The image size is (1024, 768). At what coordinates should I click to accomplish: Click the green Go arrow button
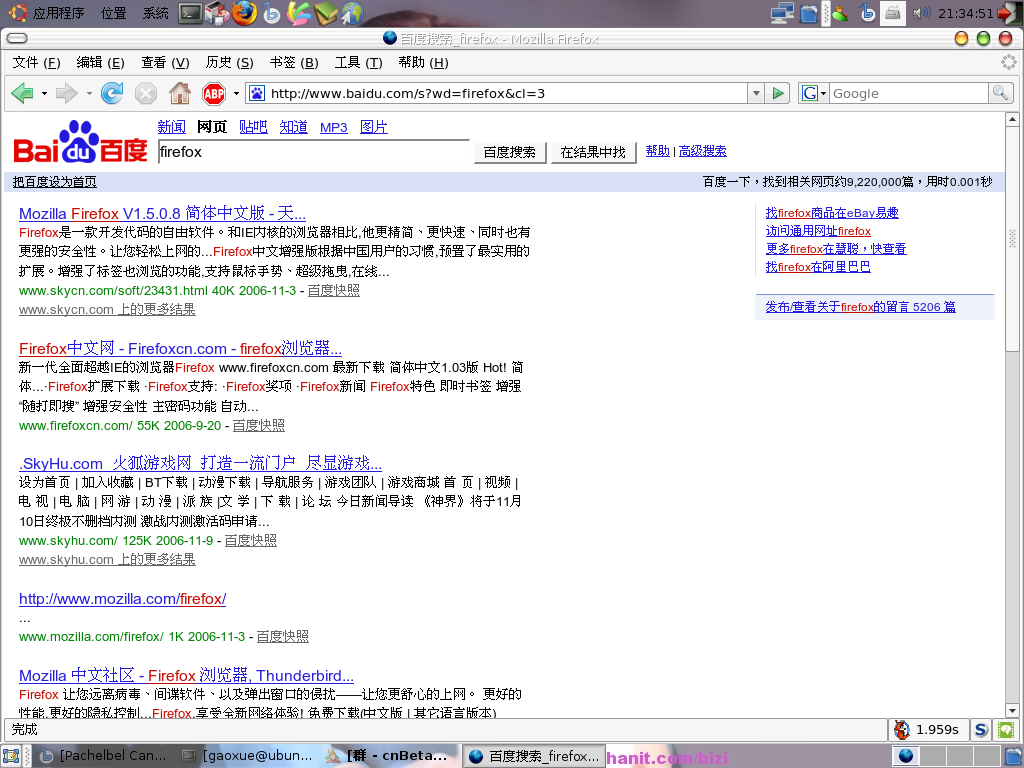pyautogui.click(x=778, y=93)
